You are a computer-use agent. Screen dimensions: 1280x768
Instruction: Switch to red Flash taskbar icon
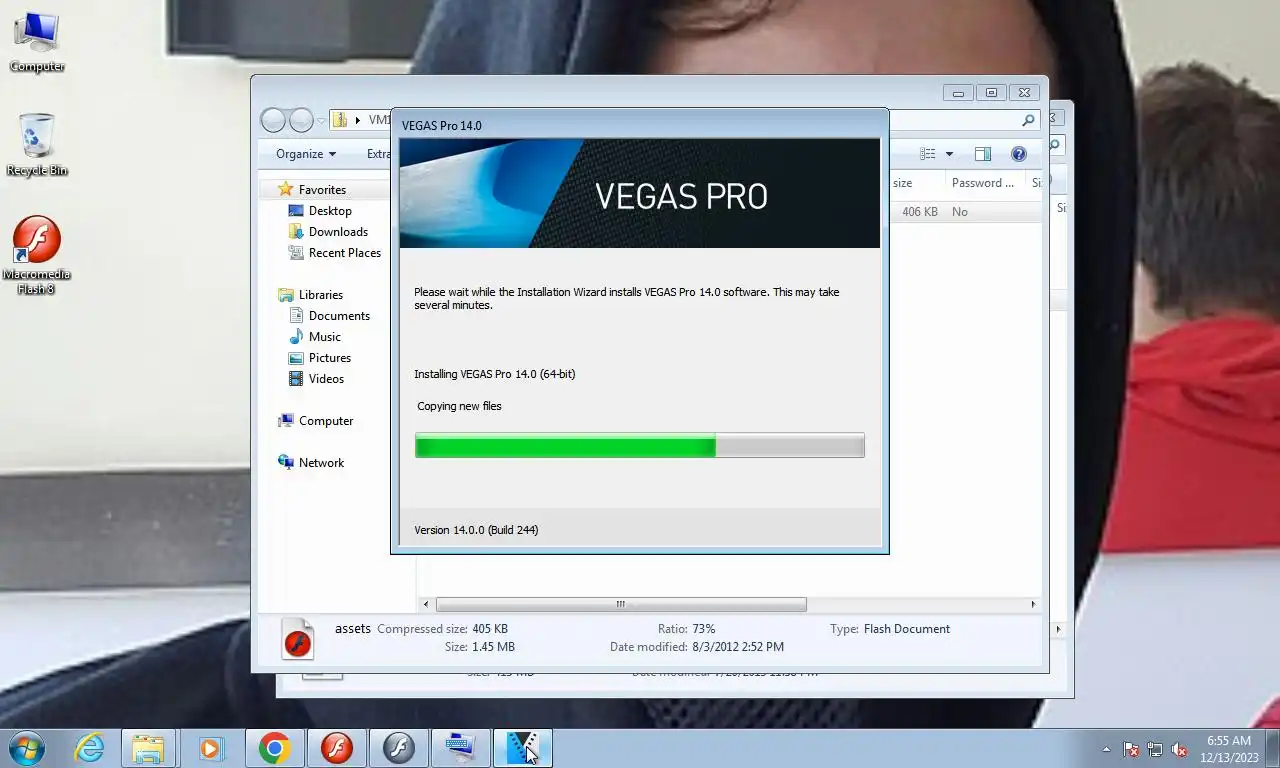point(337,748)
